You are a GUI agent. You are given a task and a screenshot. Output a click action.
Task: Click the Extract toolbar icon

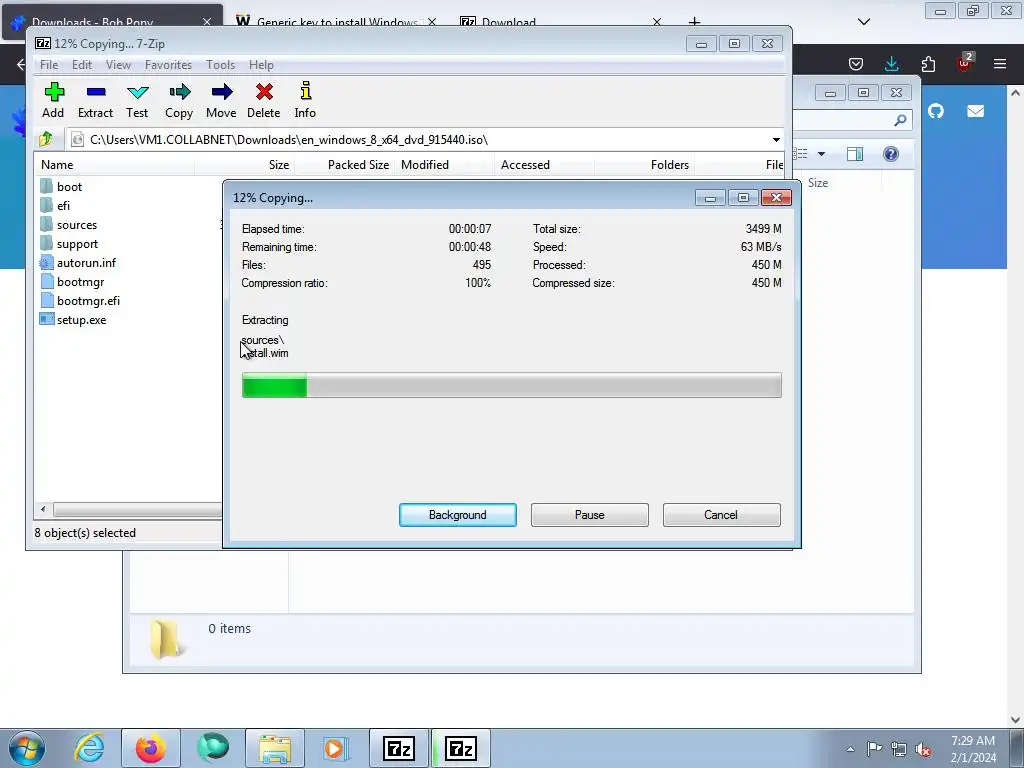point(95,101)
